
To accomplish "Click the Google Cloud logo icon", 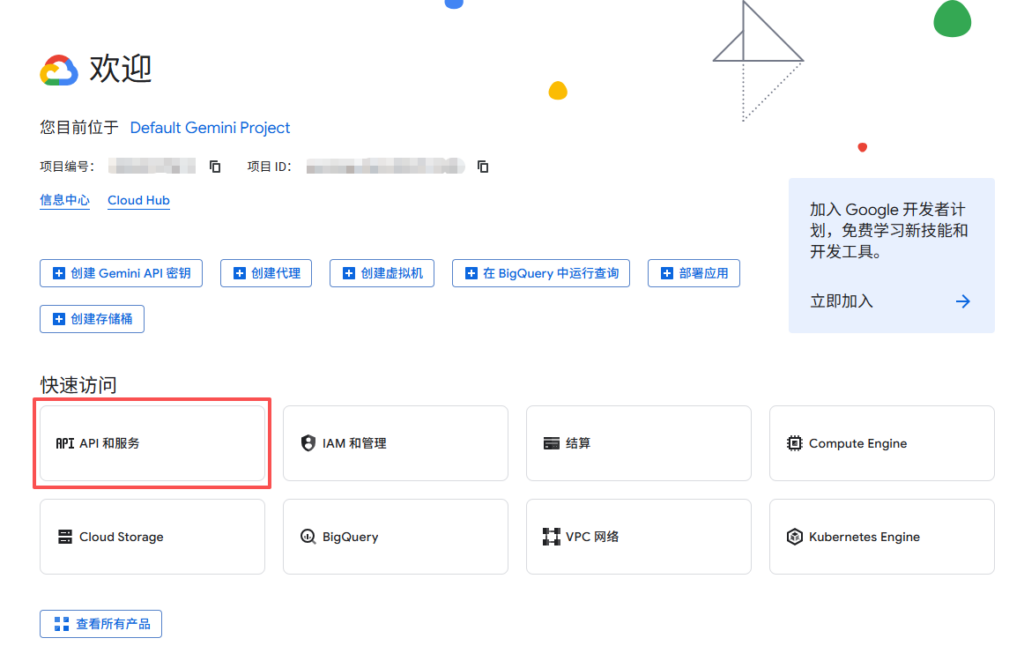I will [x=59, y=70].
